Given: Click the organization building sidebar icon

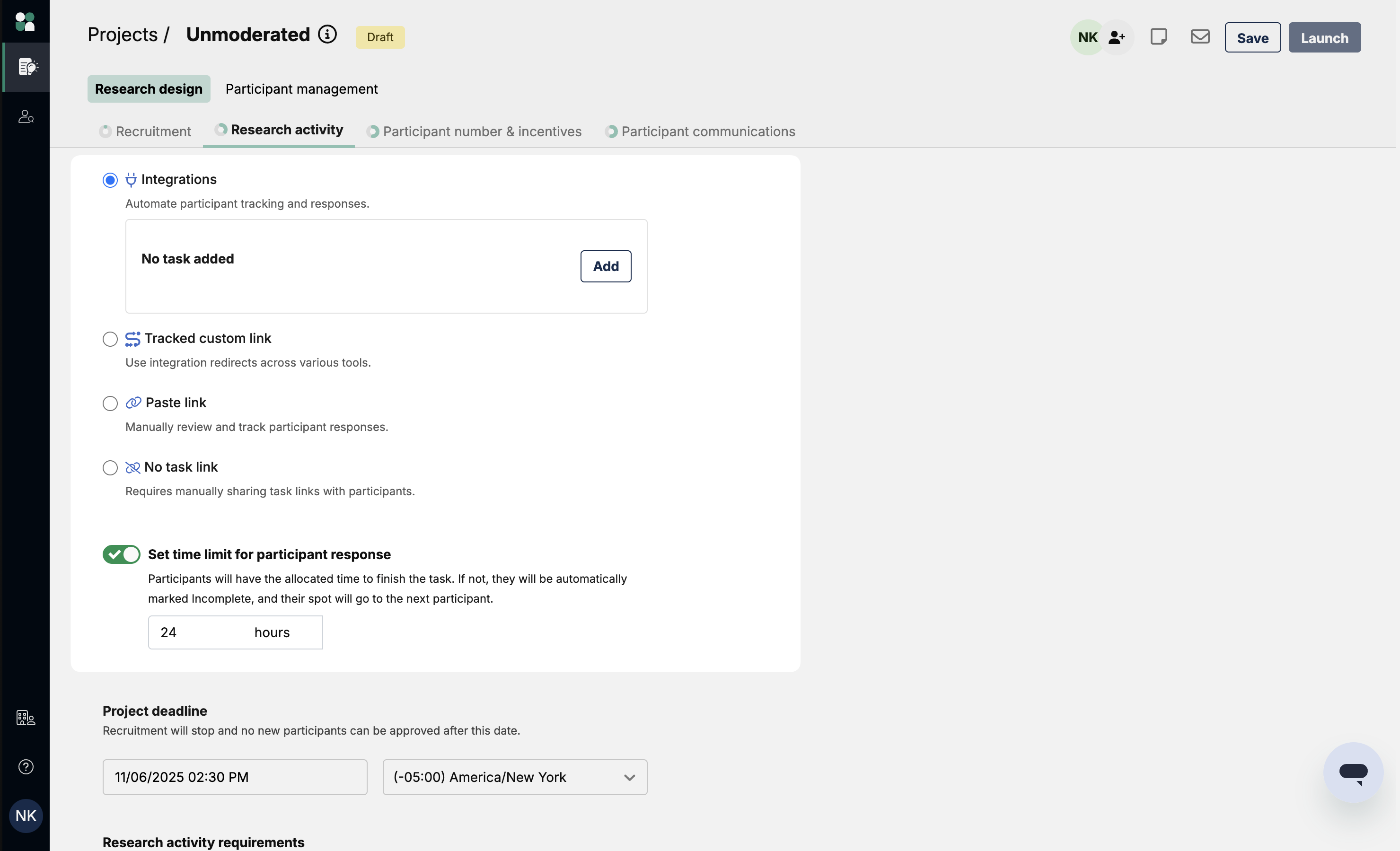Looking at the screenshot, I should 26,718.
